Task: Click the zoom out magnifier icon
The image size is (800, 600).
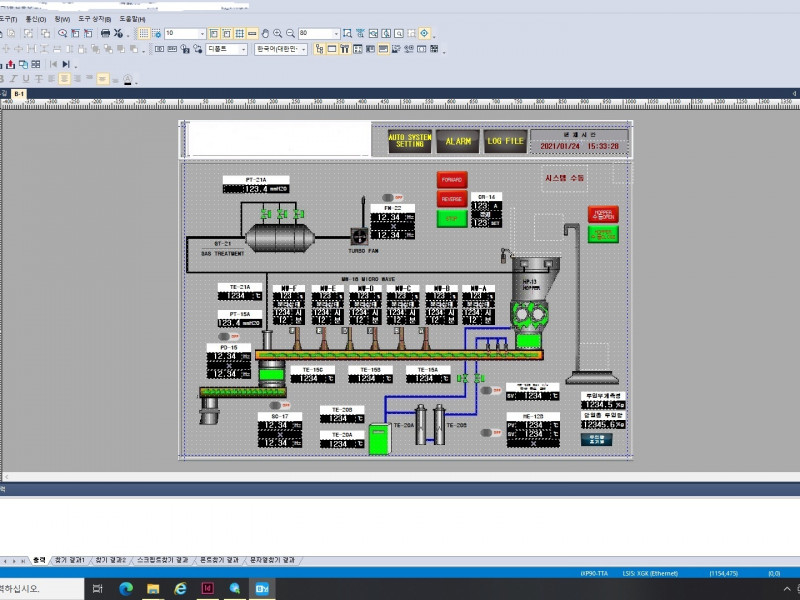Action: [290, 33]
